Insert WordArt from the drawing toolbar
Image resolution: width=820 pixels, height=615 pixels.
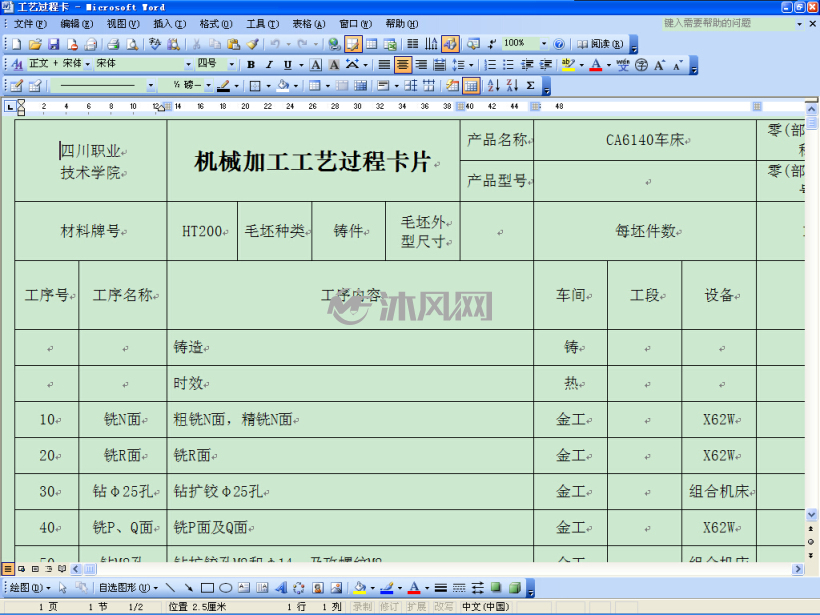[281, 588]
